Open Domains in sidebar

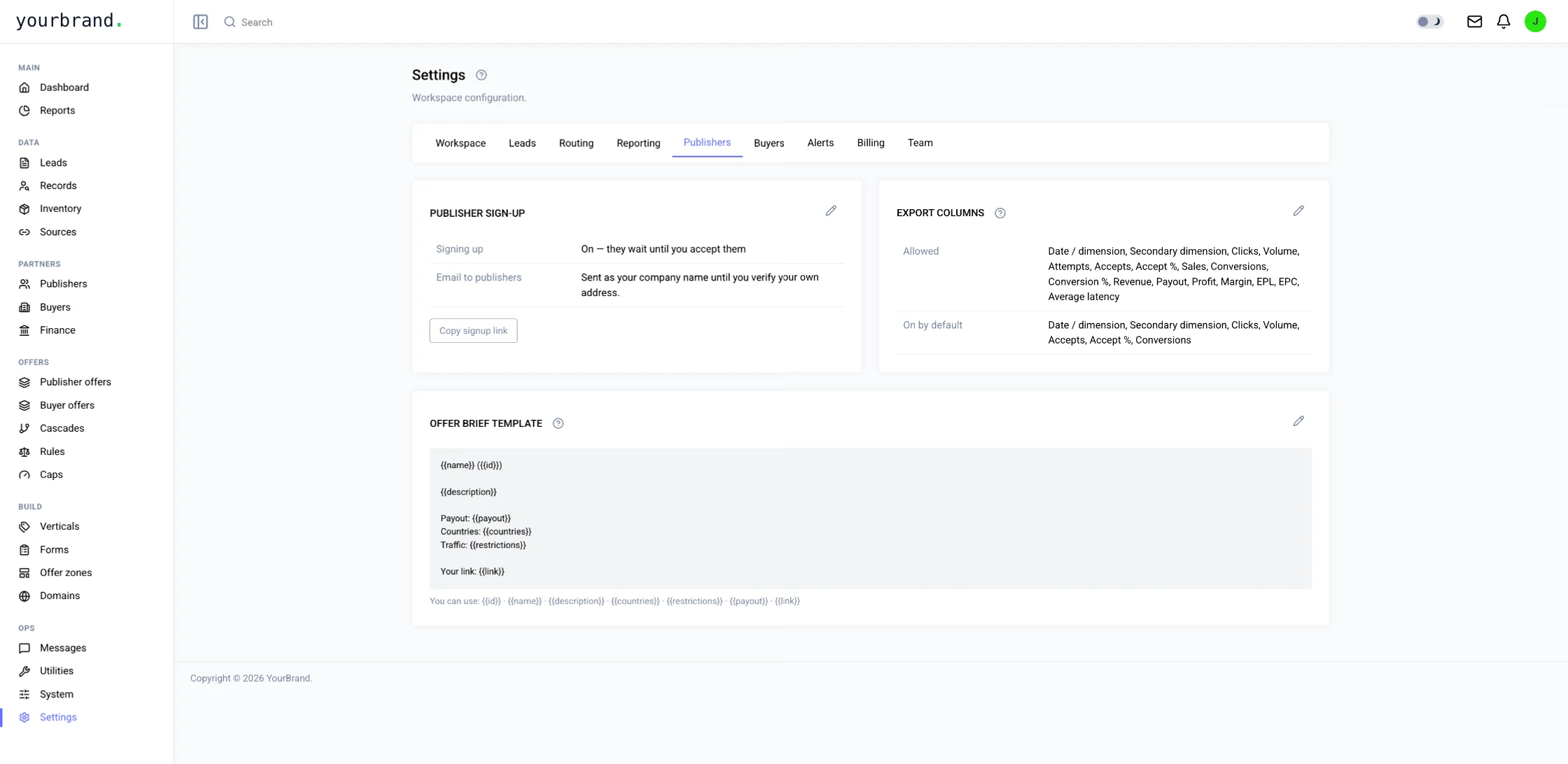(59, 596)
